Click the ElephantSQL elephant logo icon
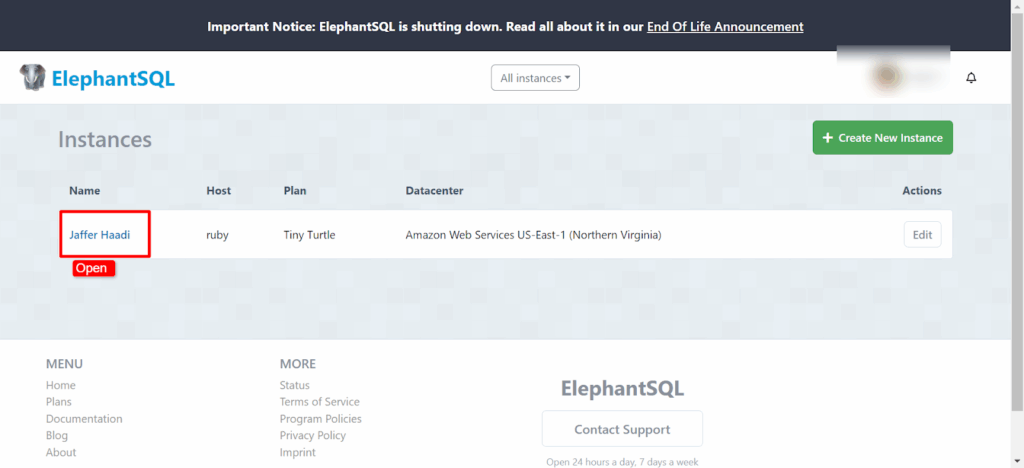Screen dimensions: 1024x468 pos(32,78)
